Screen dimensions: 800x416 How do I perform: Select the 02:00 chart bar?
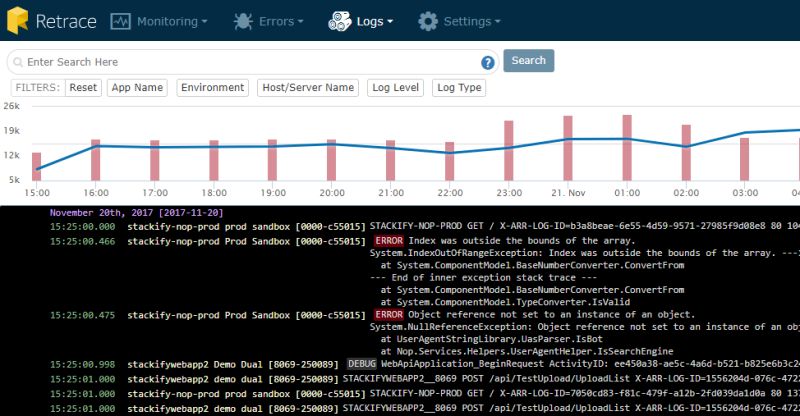(686, 153)
